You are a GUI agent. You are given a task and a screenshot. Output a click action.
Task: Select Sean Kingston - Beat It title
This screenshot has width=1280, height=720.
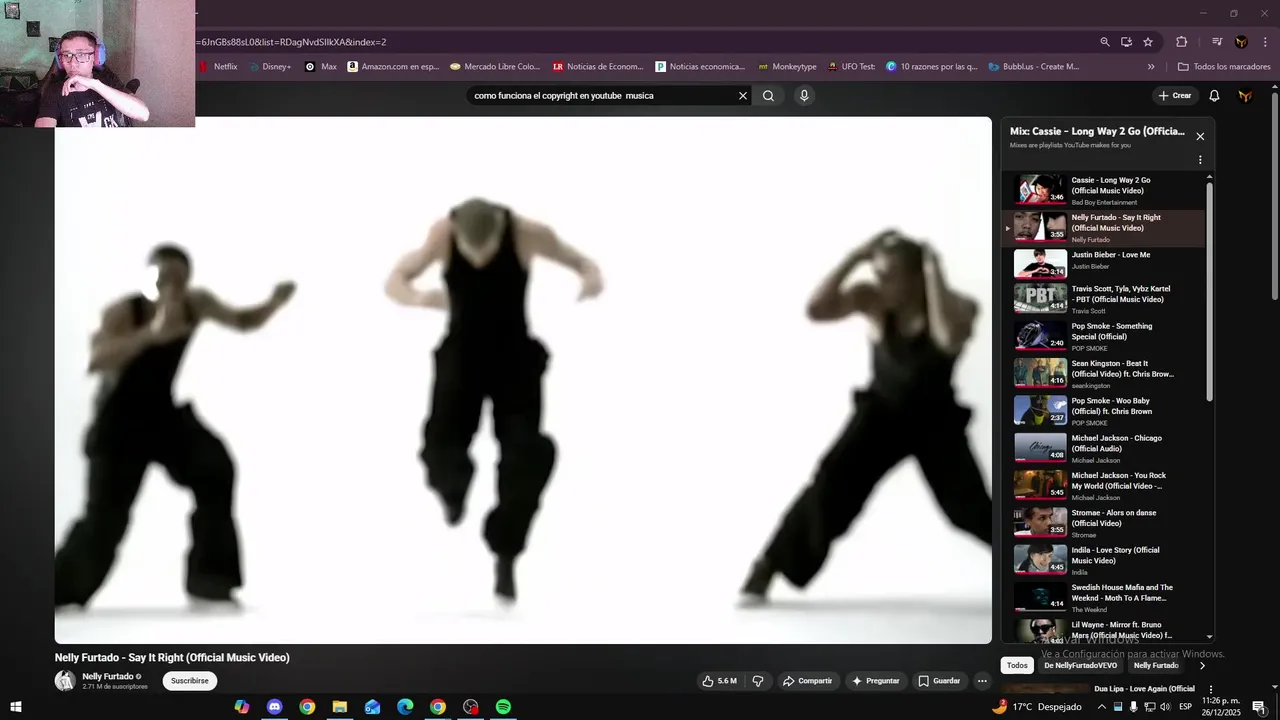pyautogui.click(x=1123, y=369)
